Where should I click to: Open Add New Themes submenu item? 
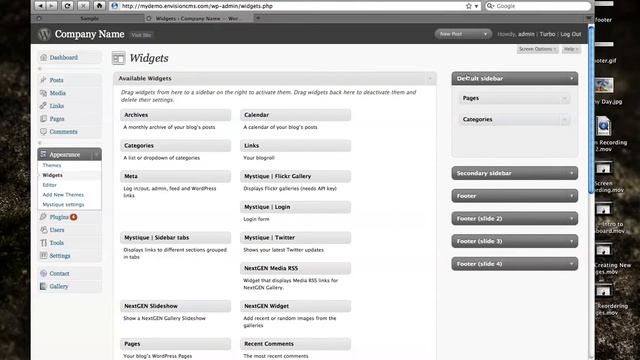pos(63,195)
